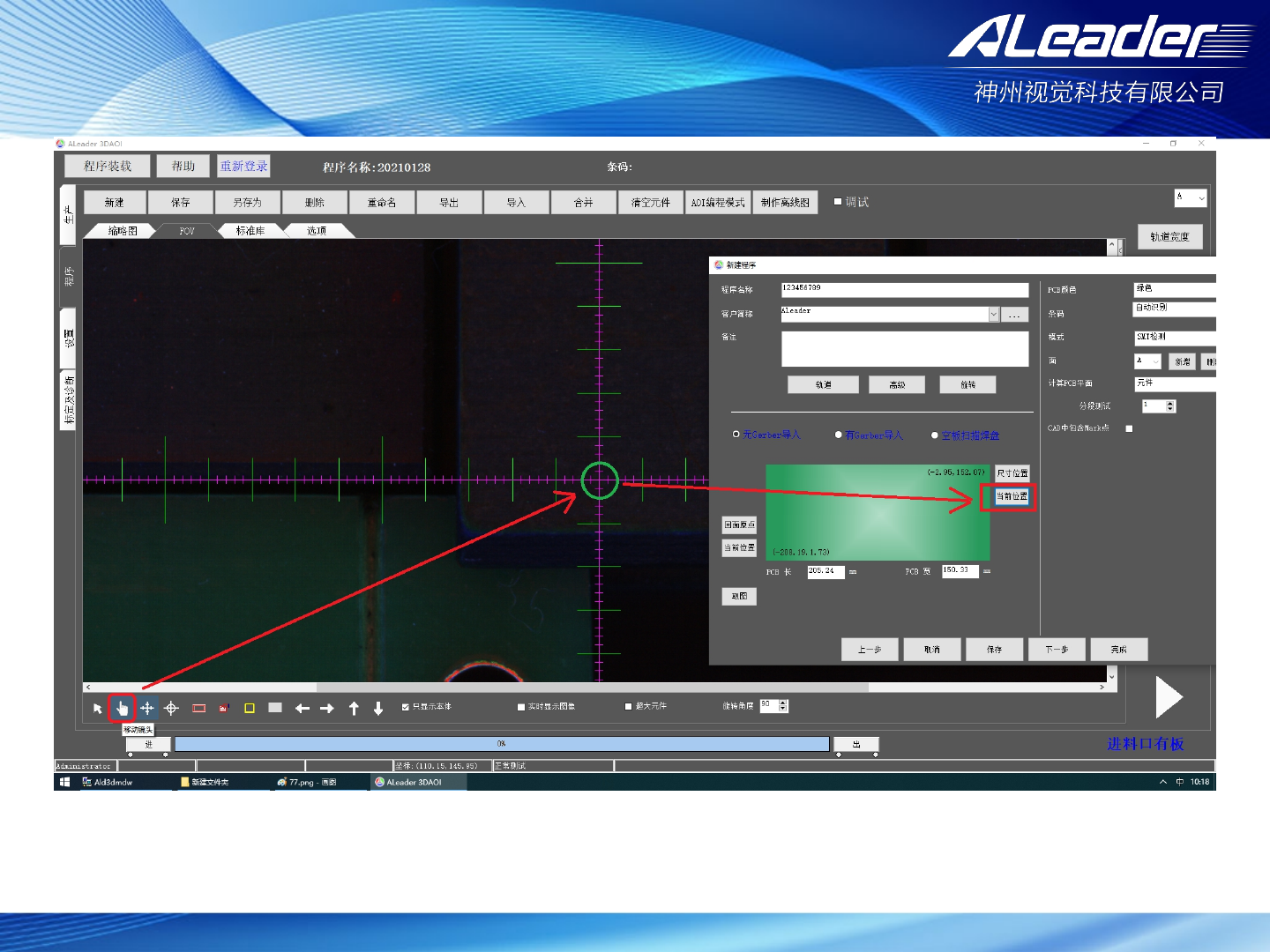This screenshot has width=1270, height=952.
Task: Toggle the 调试 debug checkbox
Action: click(x=838, y=202)
